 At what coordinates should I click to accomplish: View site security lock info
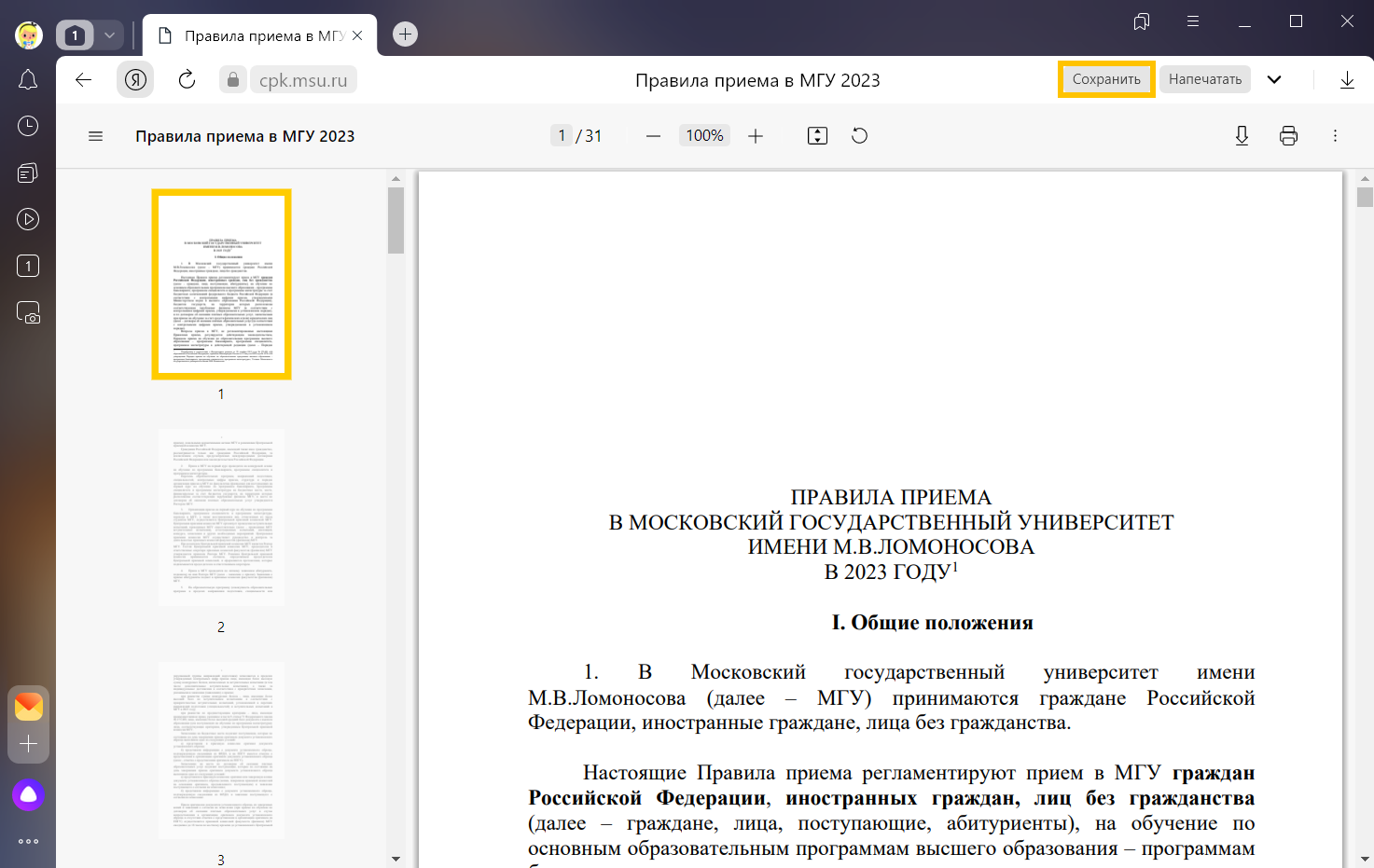(233, 80)
